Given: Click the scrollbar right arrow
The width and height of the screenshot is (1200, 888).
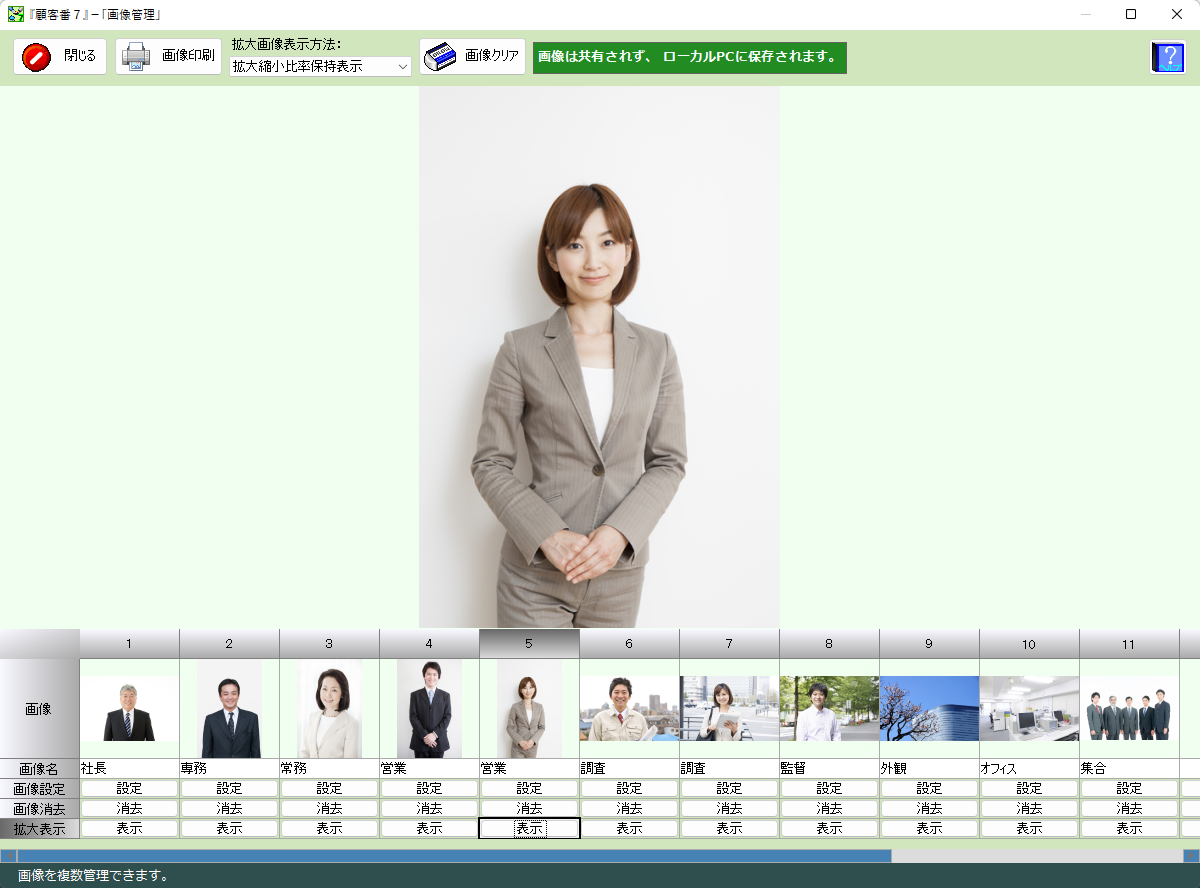Looking at the screenshot, I should pos(1191,856).
